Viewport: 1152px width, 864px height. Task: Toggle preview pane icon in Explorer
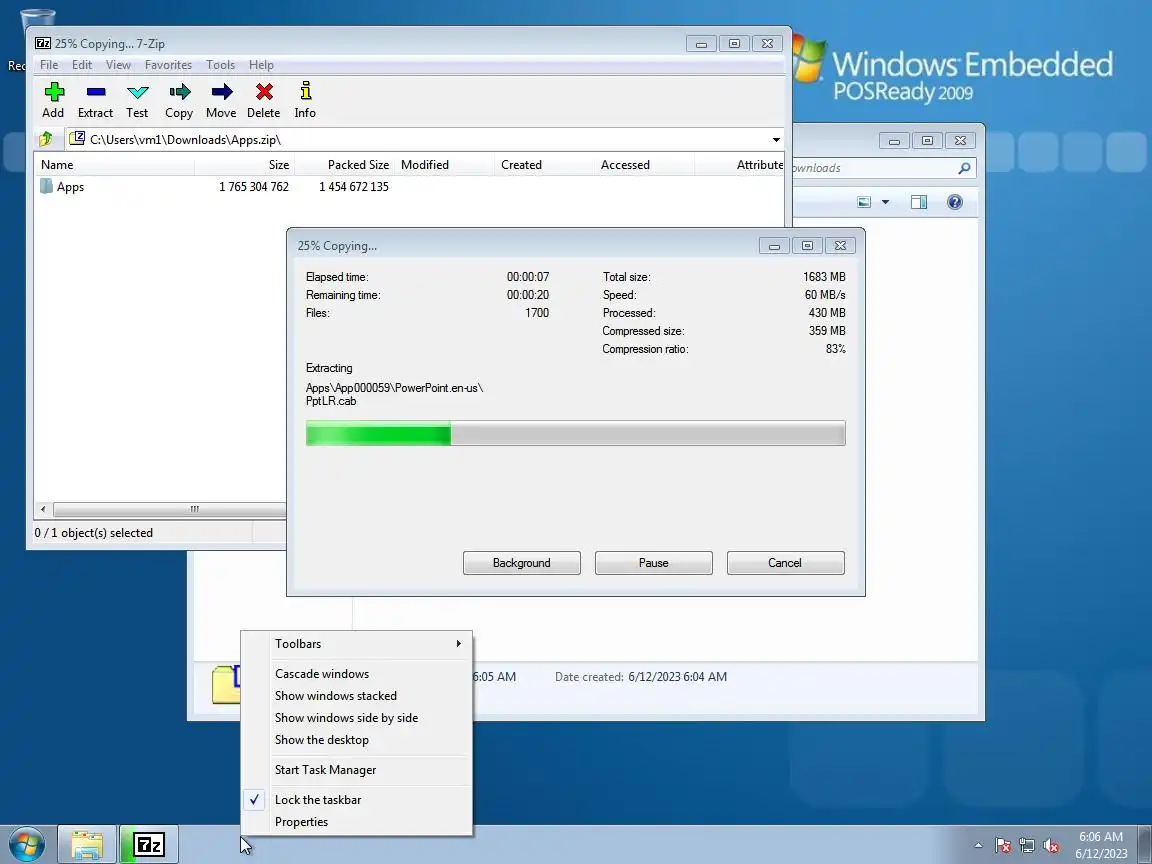point(918,202)
